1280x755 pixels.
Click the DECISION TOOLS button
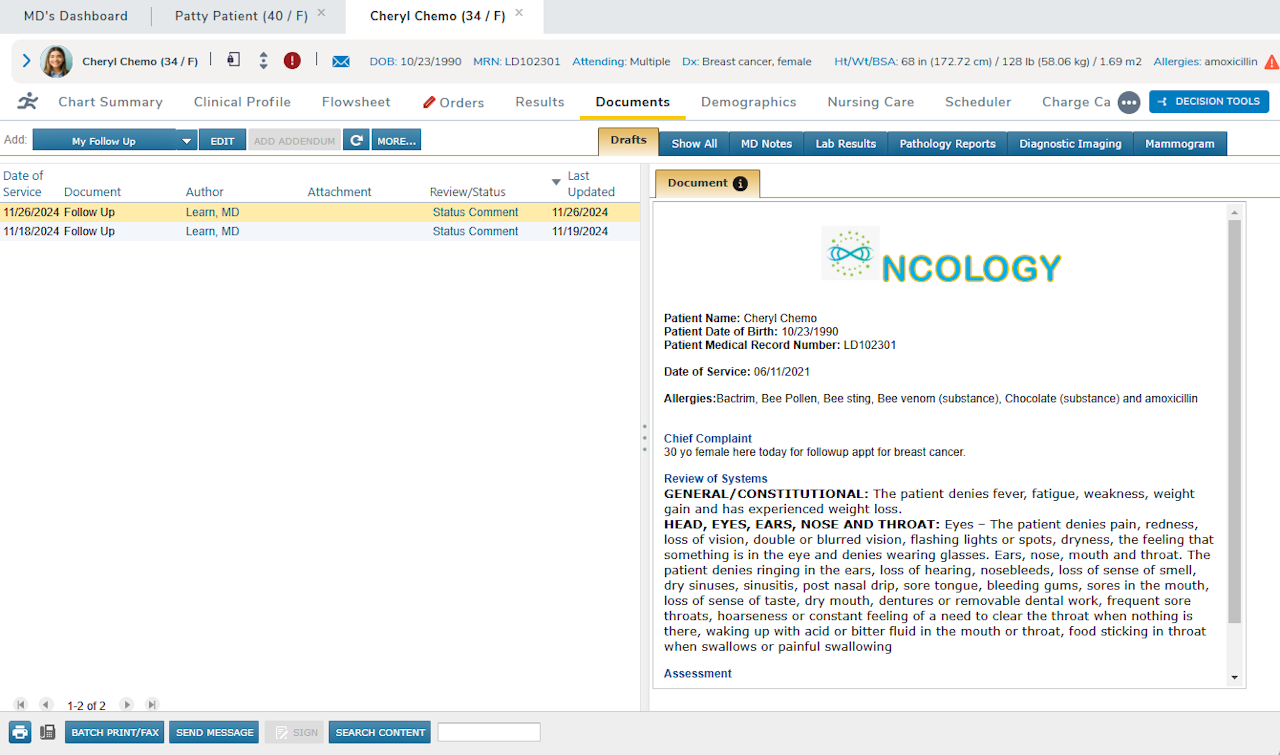1209,101
